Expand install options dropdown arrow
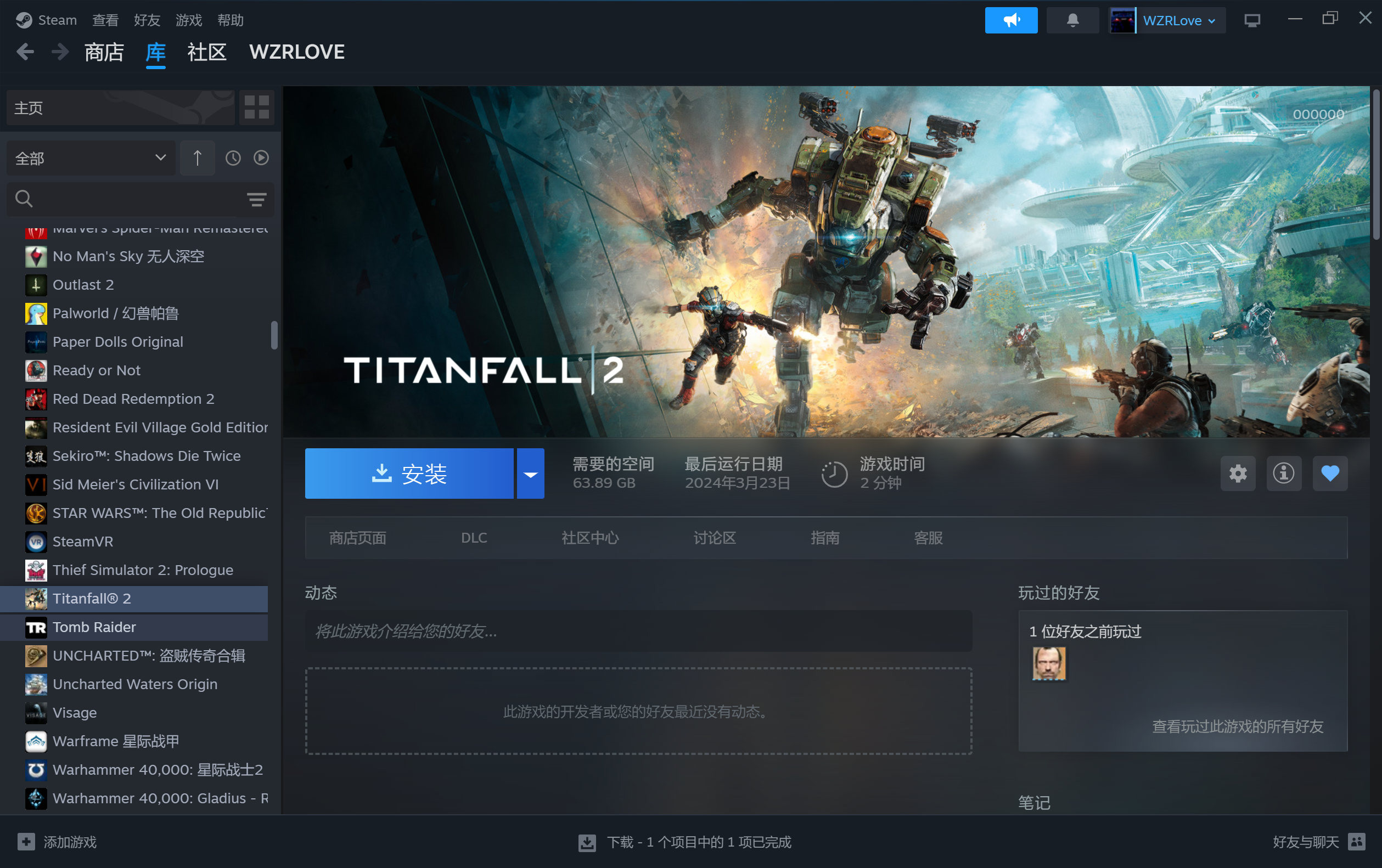Viewport: 1382px width, 868px height. coord(530,474)
